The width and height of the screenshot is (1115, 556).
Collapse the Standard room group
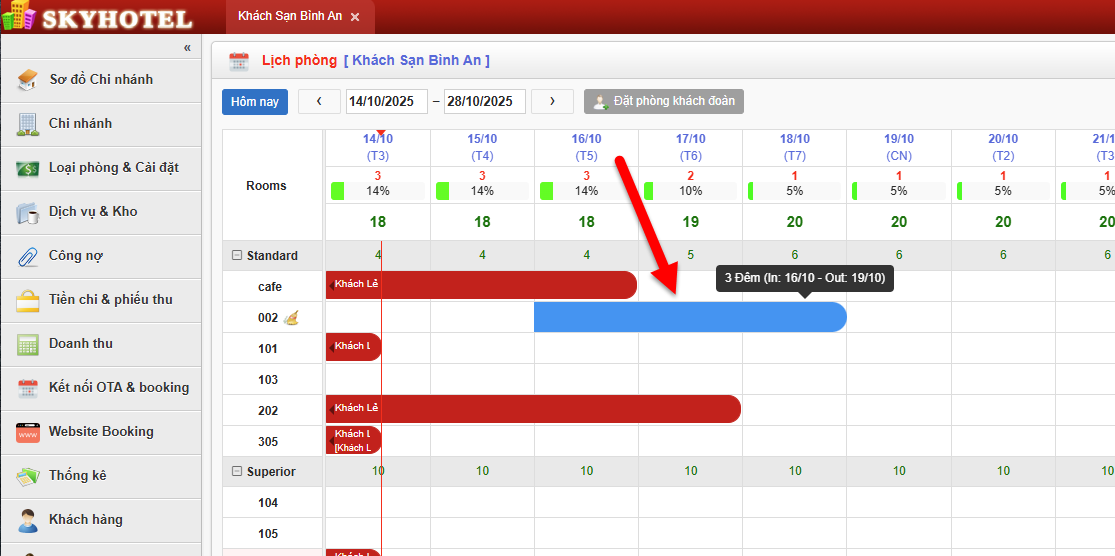pos(237,256)
